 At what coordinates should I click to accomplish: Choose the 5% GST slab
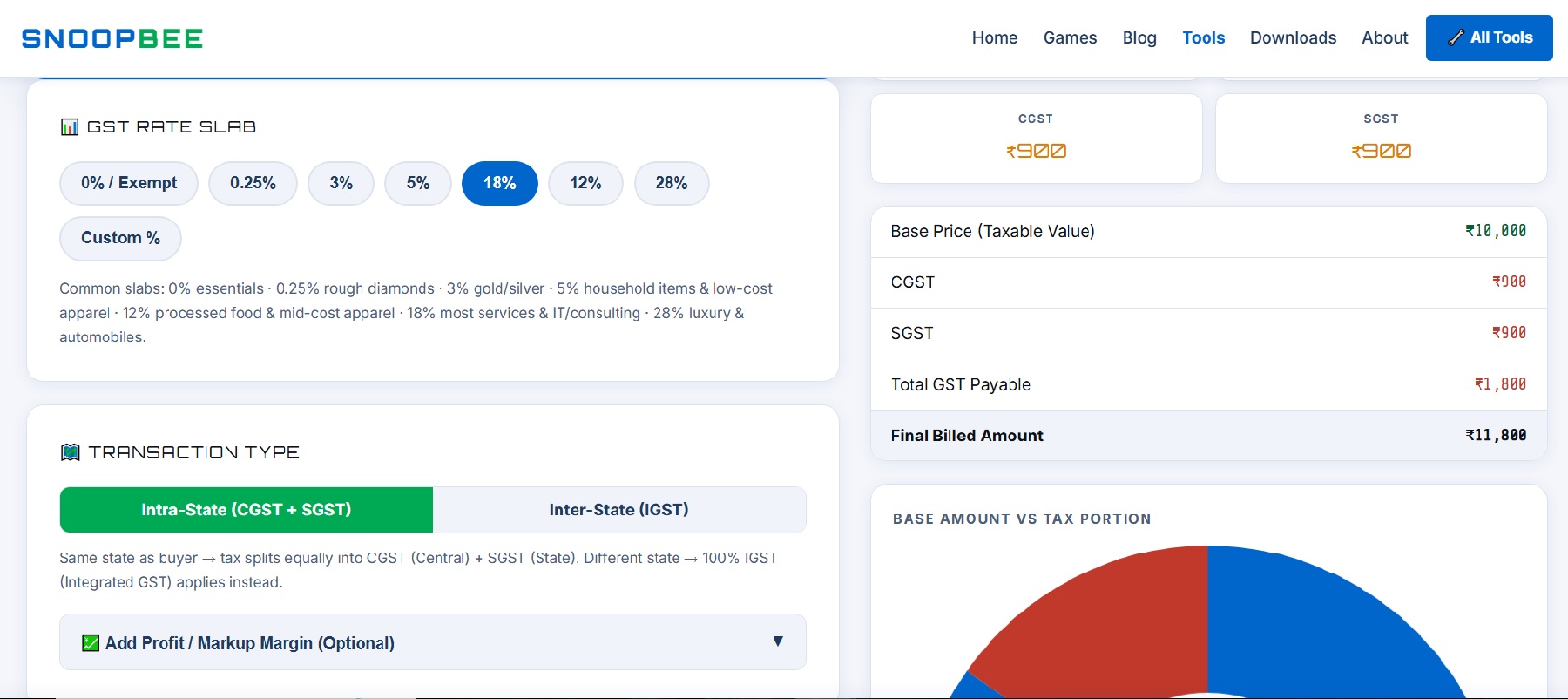tap(418, 183)
